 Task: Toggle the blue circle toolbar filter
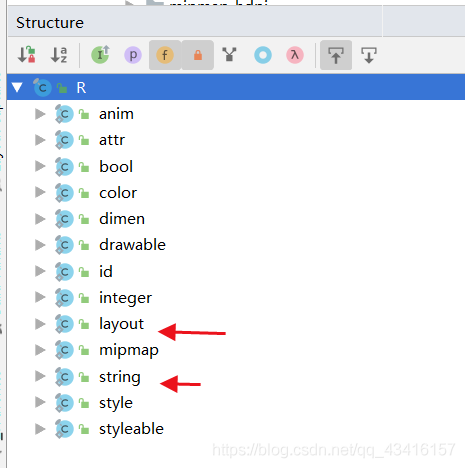point(263,55)
